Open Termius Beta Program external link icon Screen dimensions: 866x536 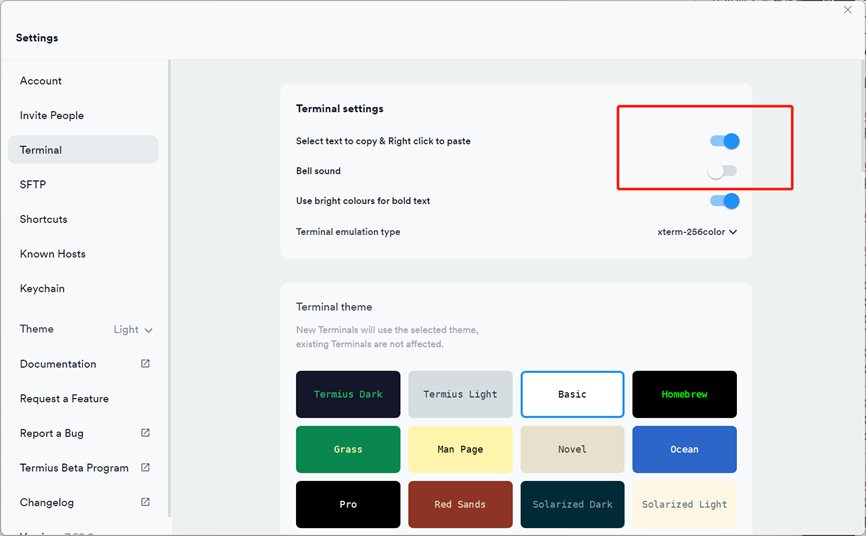point(145,467)
